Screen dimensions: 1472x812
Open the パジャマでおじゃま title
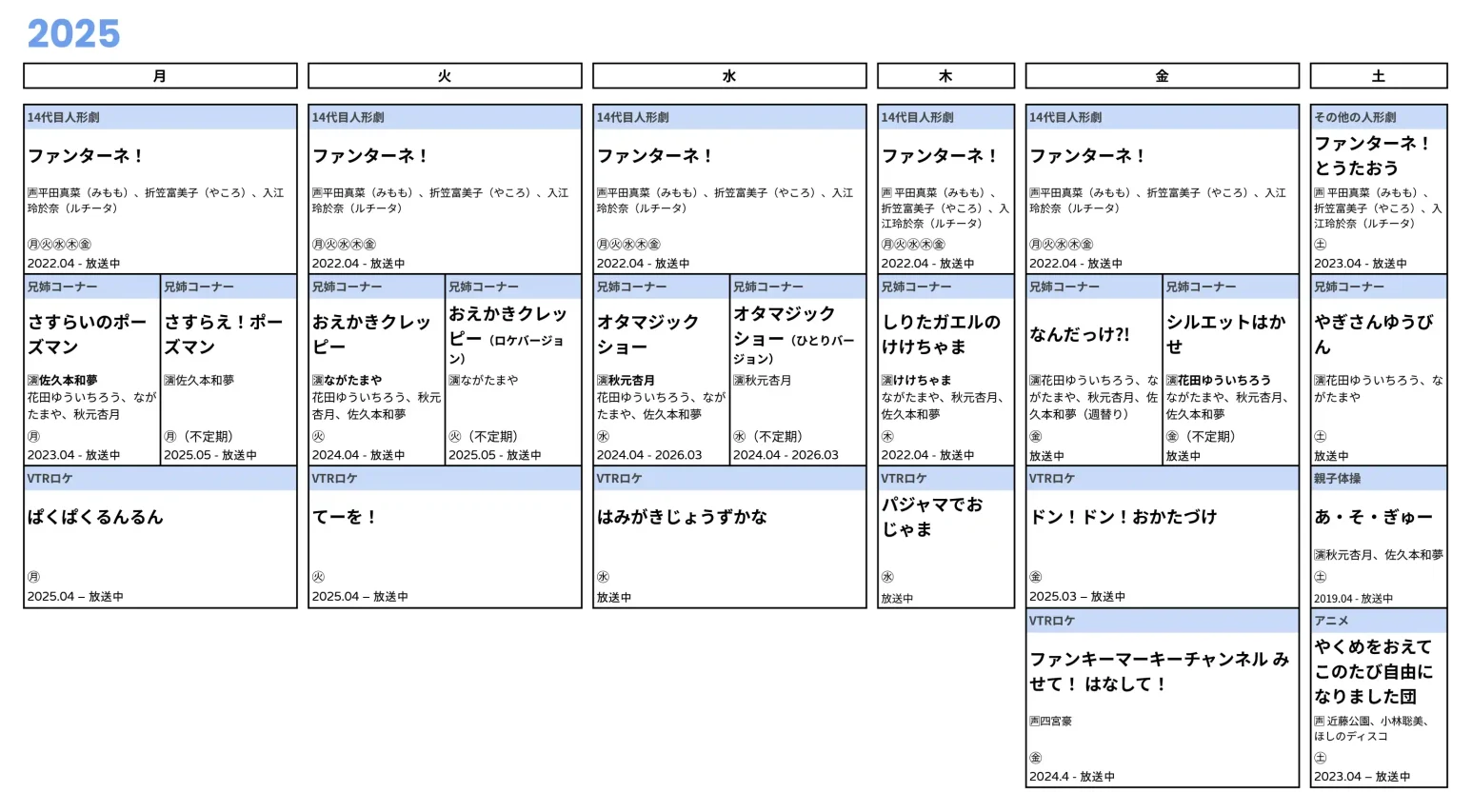[931, 517]
